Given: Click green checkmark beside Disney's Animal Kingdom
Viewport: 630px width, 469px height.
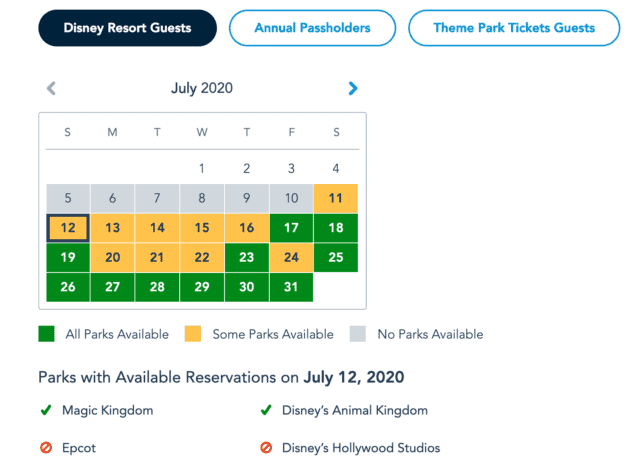Looking at the screenshot, I should click(x=267, y=410).
